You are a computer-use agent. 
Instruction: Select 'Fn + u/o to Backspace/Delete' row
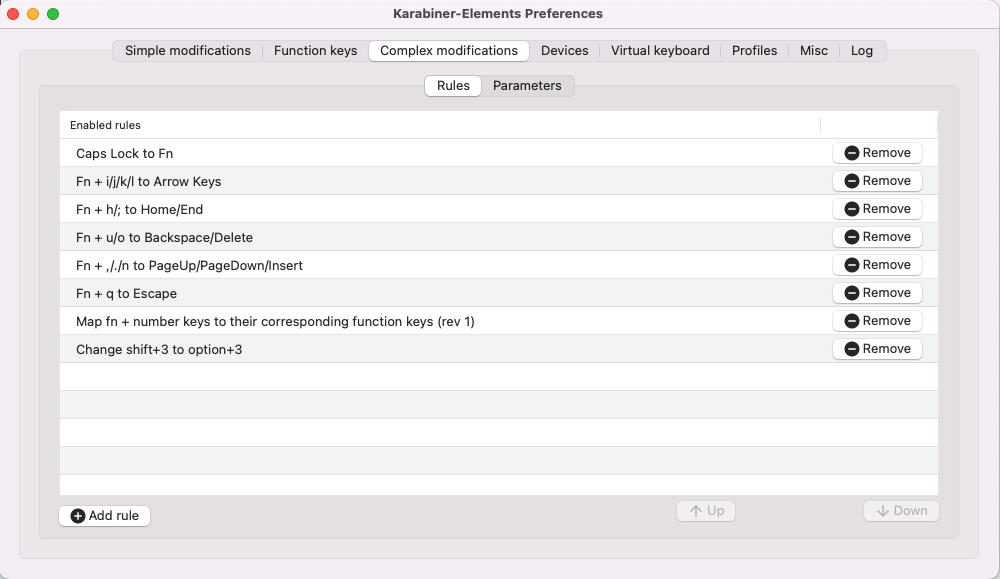coord(499,237)
